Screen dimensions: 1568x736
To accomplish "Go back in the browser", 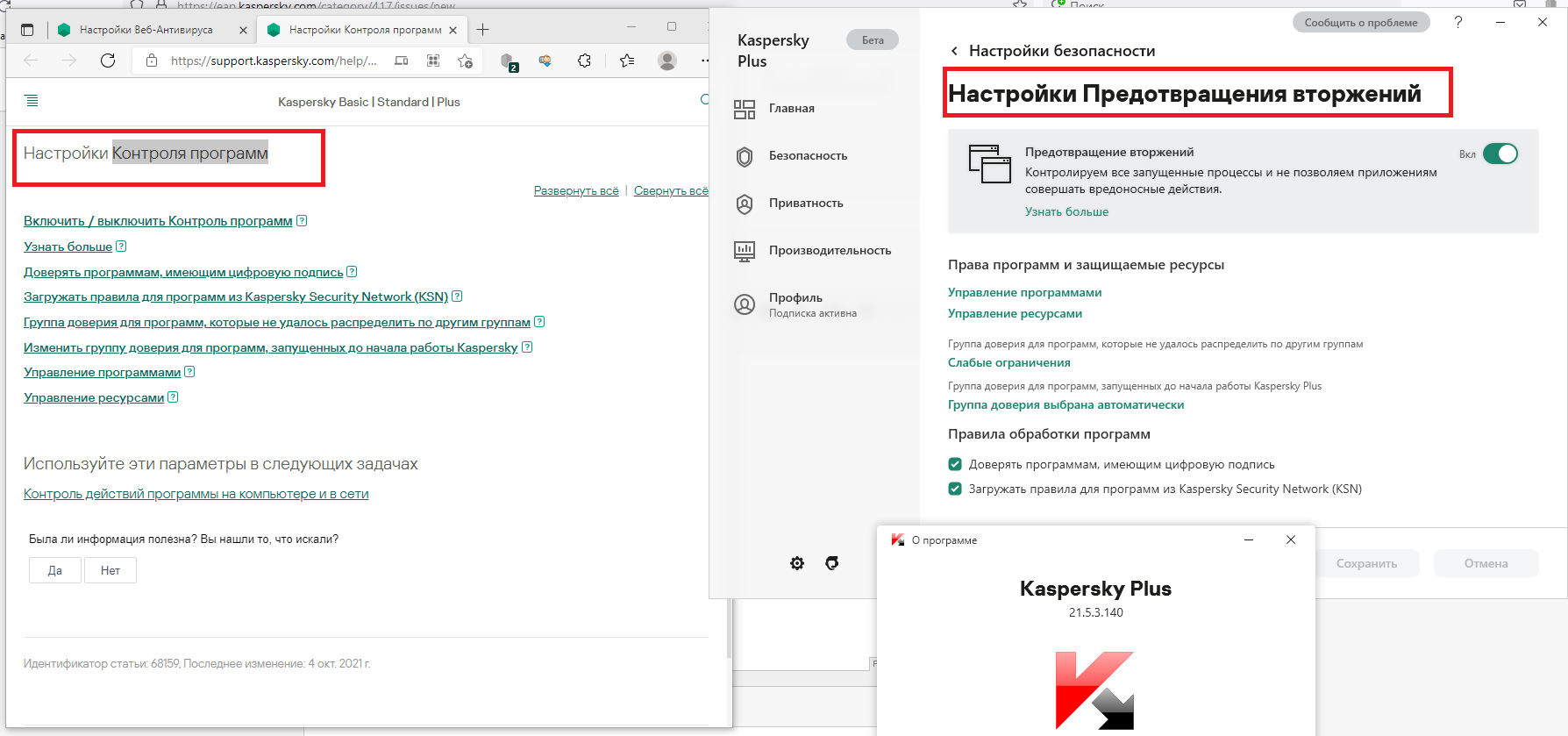I will (x=32, y=61).
